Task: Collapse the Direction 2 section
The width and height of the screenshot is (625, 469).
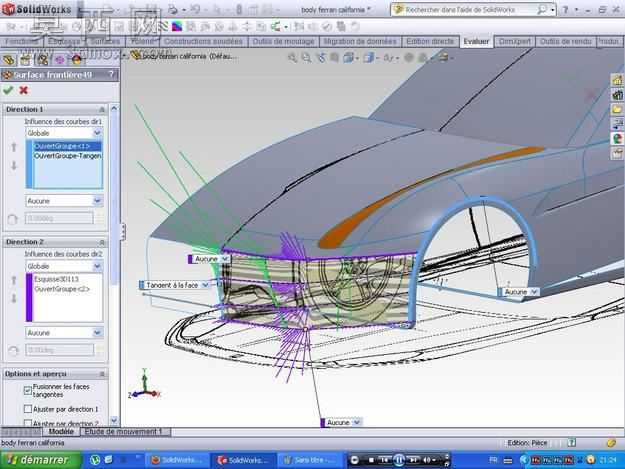Action: tap(102, 242)
